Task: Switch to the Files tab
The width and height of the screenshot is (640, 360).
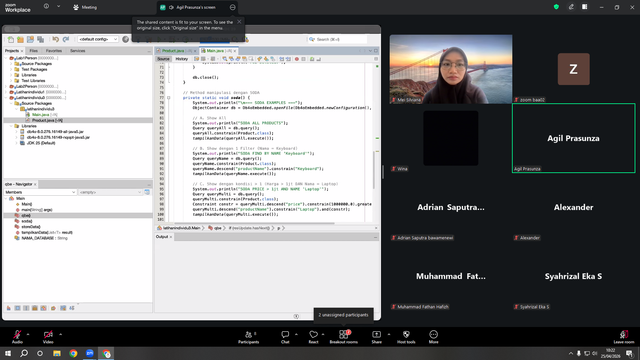Action: click(33, 51)
